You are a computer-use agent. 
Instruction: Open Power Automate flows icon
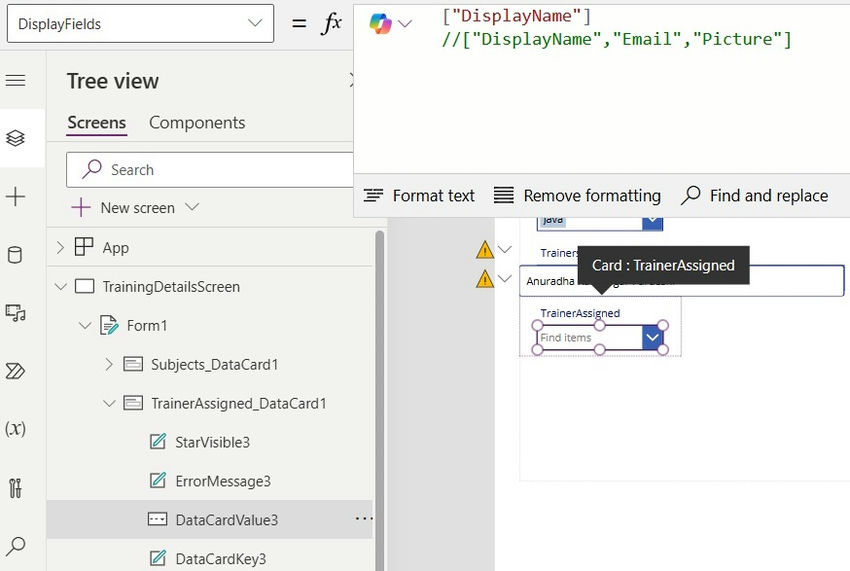(x=15, y=371)
